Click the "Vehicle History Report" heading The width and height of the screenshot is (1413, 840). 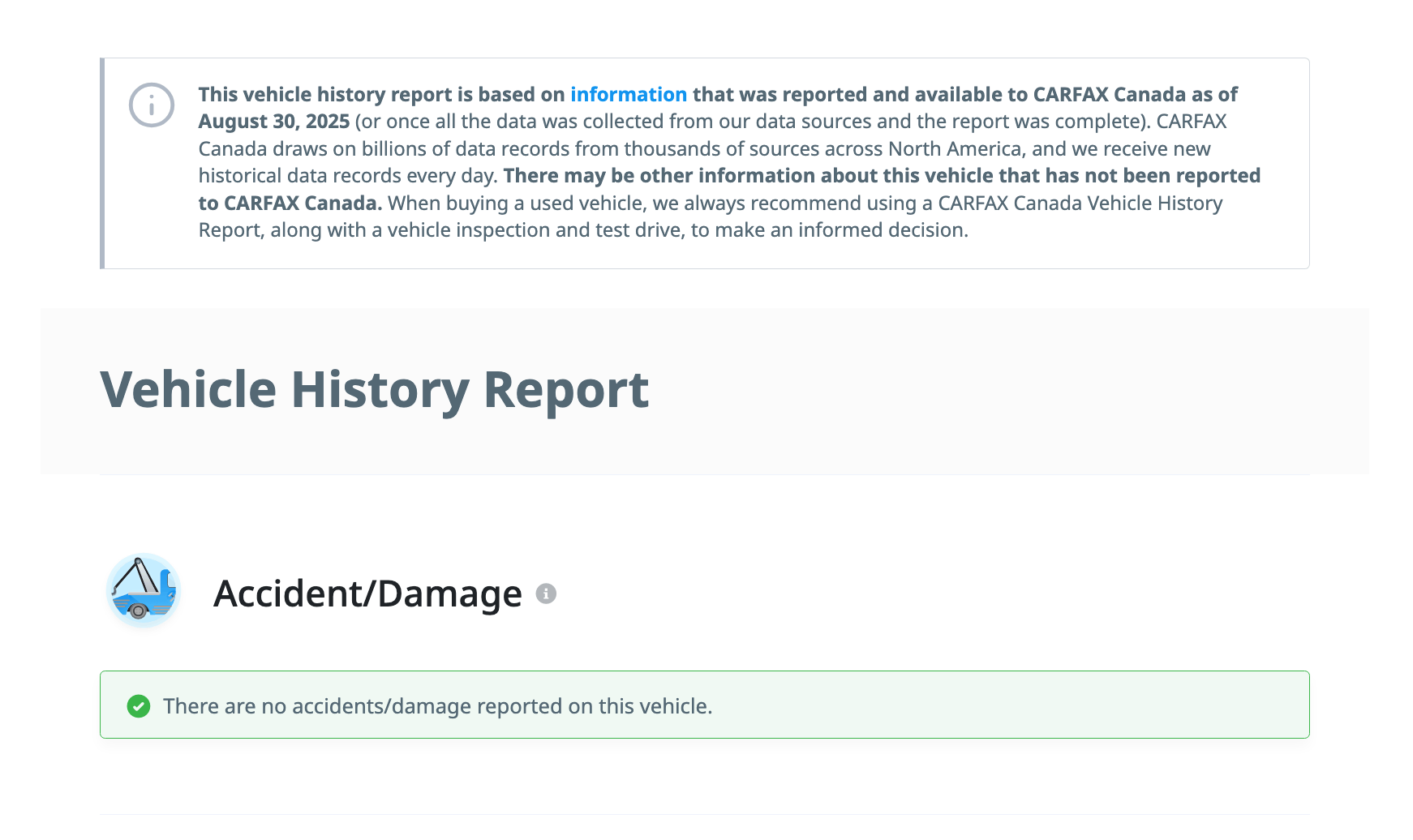(x=374, y=390)
